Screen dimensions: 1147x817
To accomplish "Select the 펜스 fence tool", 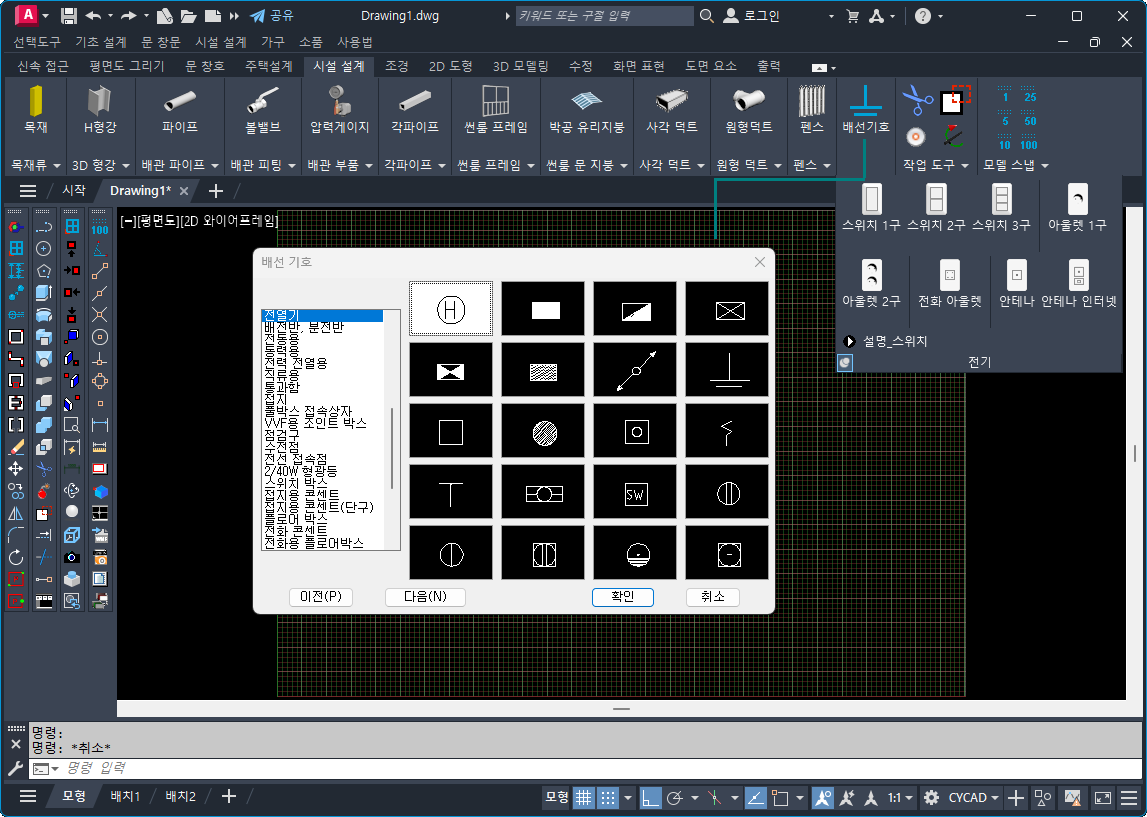I will (811, 104).
